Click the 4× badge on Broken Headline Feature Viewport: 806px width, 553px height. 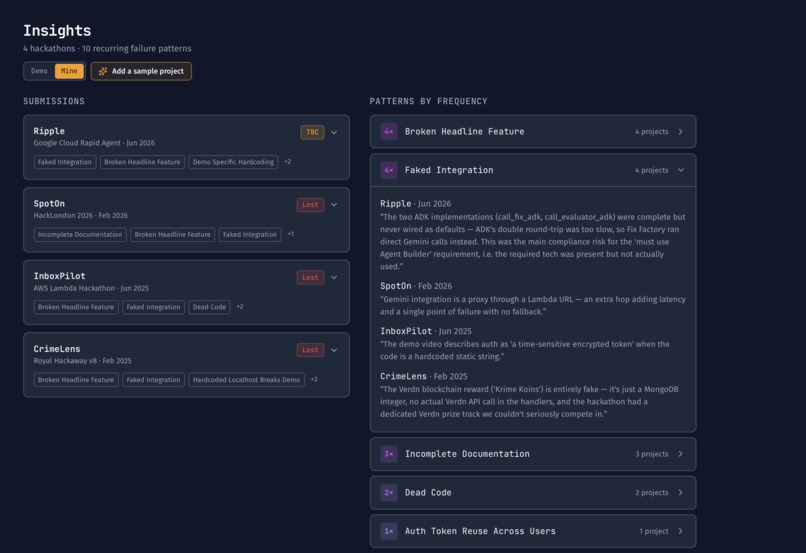(389, 132)
